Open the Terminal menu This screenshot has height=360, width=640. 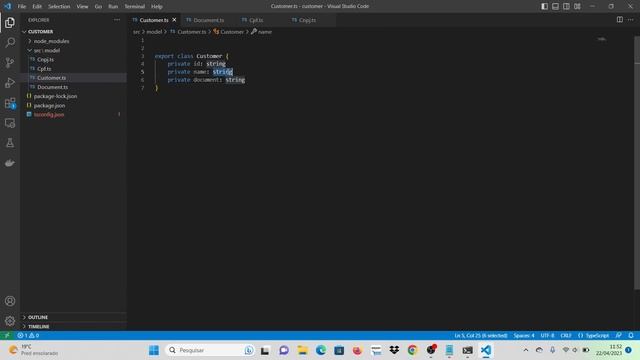click(135, 7)
